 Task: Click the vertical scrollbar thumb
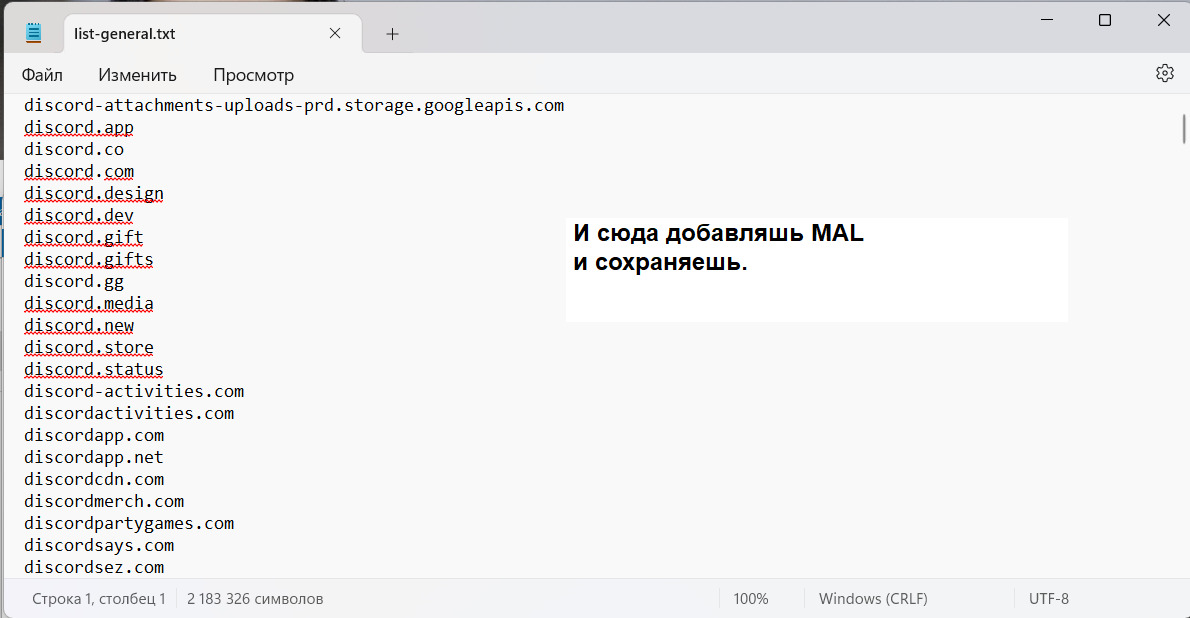1184,129
